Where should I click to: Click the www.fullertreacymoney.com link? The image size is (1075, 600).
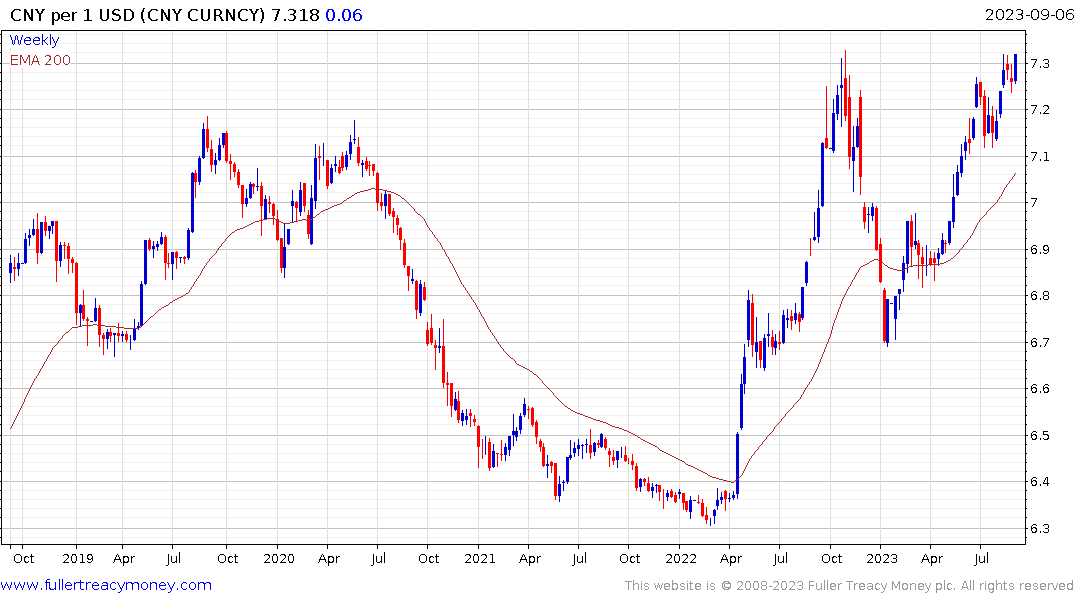click(106, 585)
